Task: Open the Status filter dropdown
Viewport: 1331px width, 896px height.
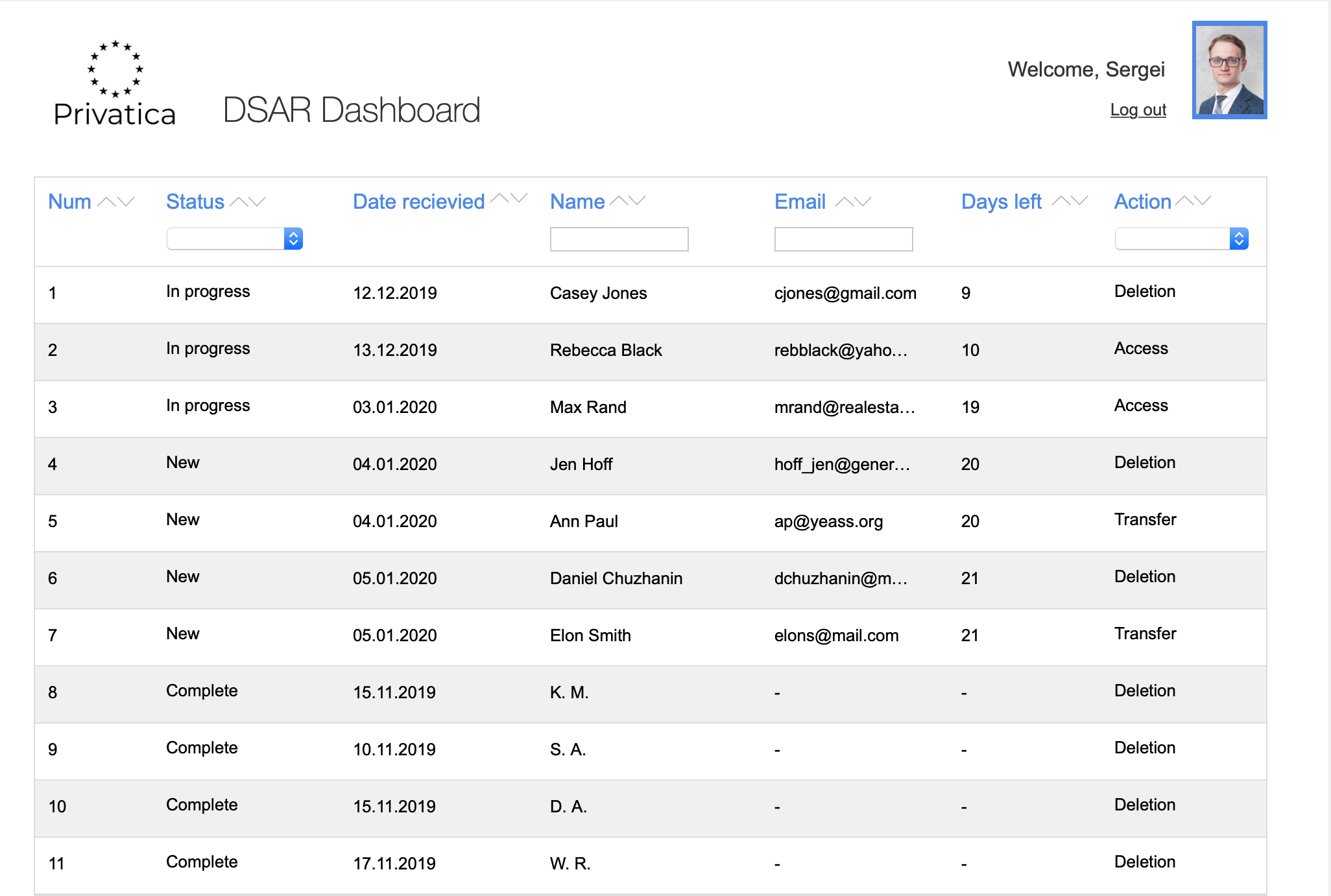Action: 235,239
